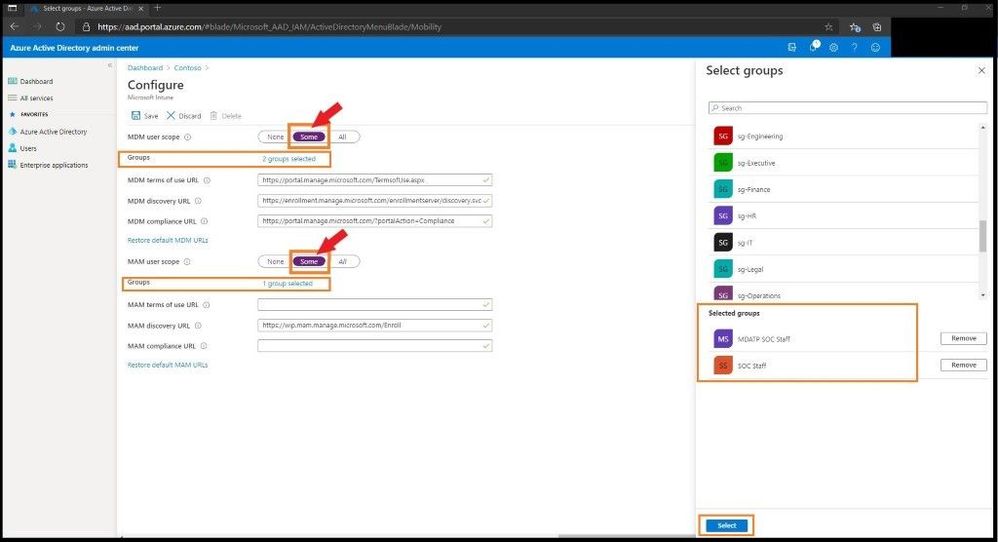The image size is (998, 542).
Task: Show info tooltip for MAM user scope
Action: (186, 261)
